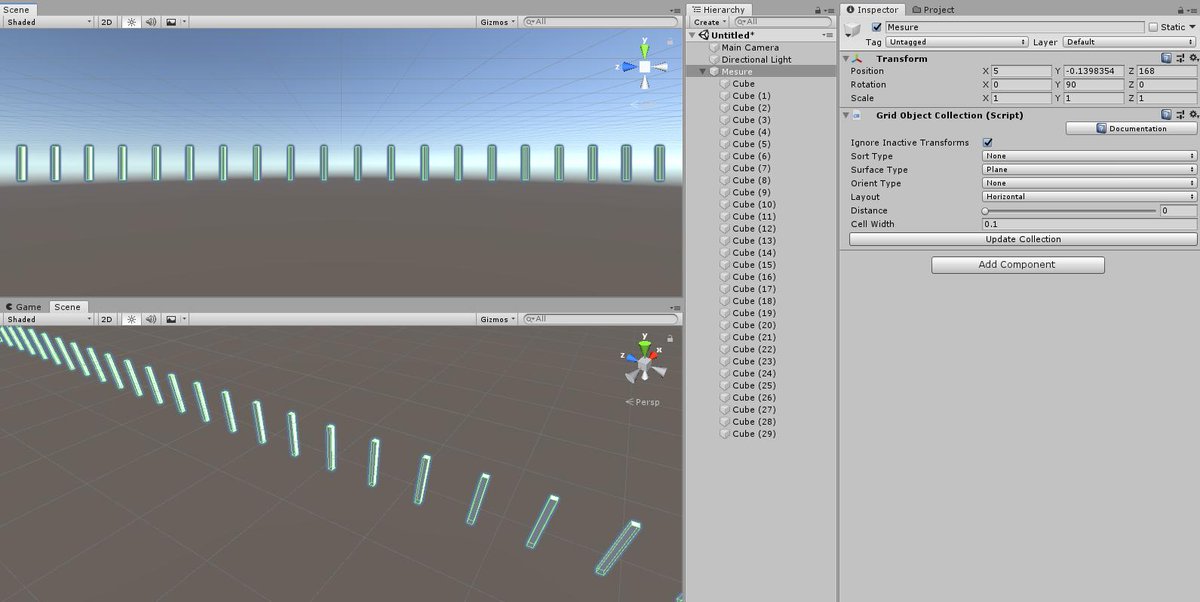This screenshot has width=1200, height=602.
Task: Toggle 2D mode in the lower Scene view
Action: click(107, 319)
